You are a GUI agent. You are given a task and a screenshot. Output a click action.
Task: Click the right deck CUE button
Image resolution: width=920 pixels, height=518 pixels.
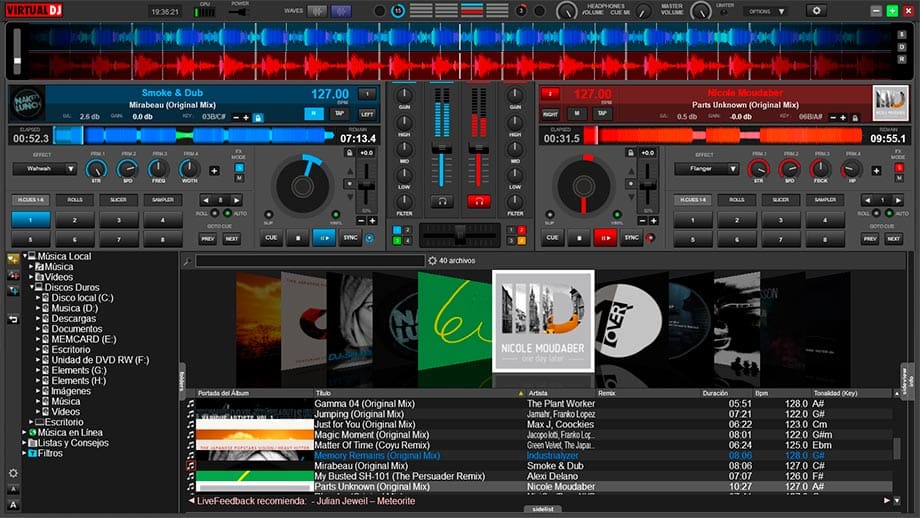click(552, 238)
